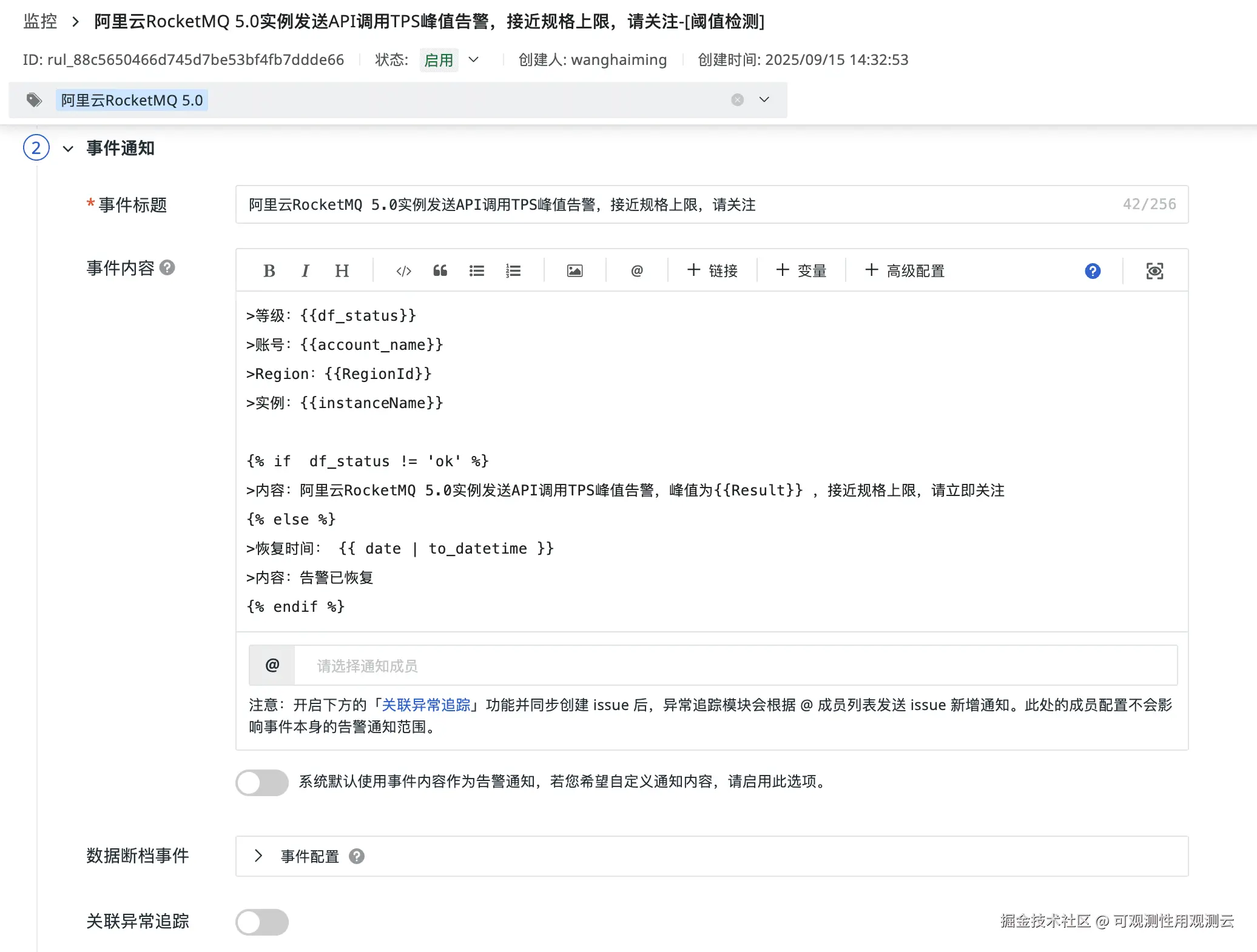The width and height of the screenshot is (1257, 952).
Task: Collapse the 事件通知 section
Action: [68, 149]
